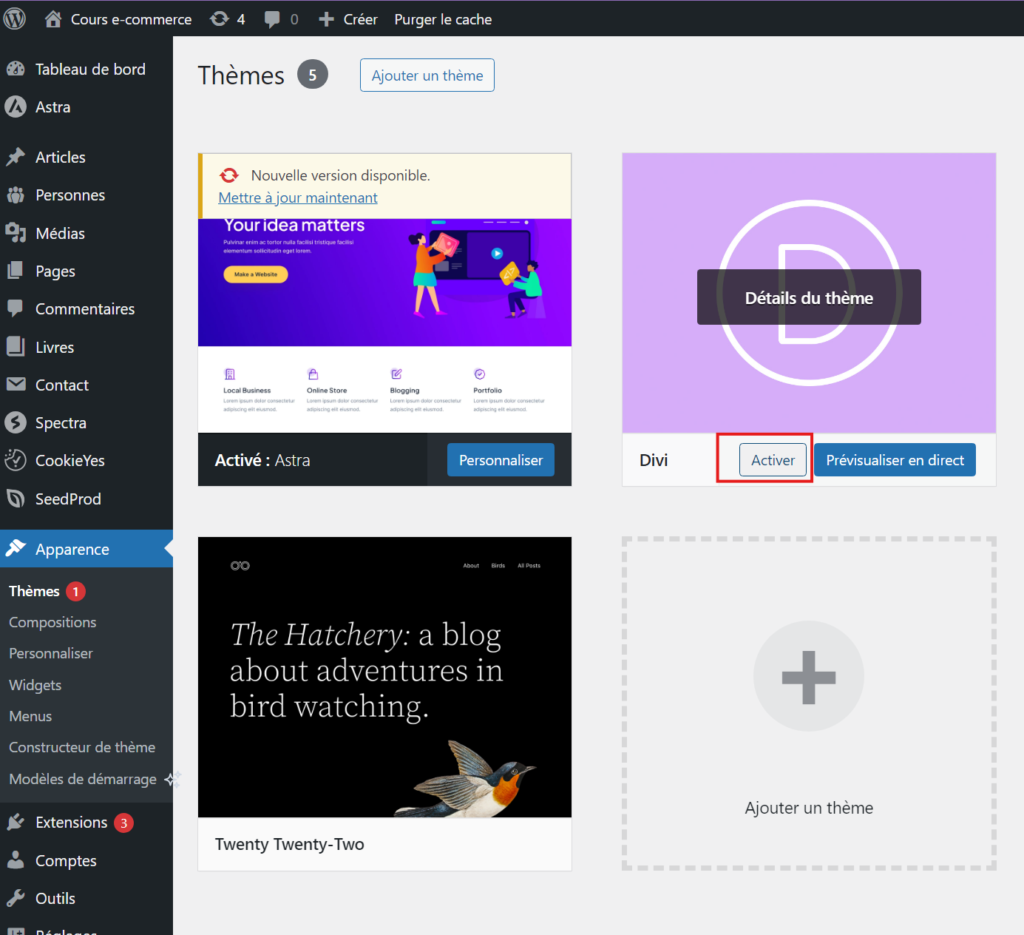Click the Divi theme name
1024x935 pixels.
[x=654, y=460]
